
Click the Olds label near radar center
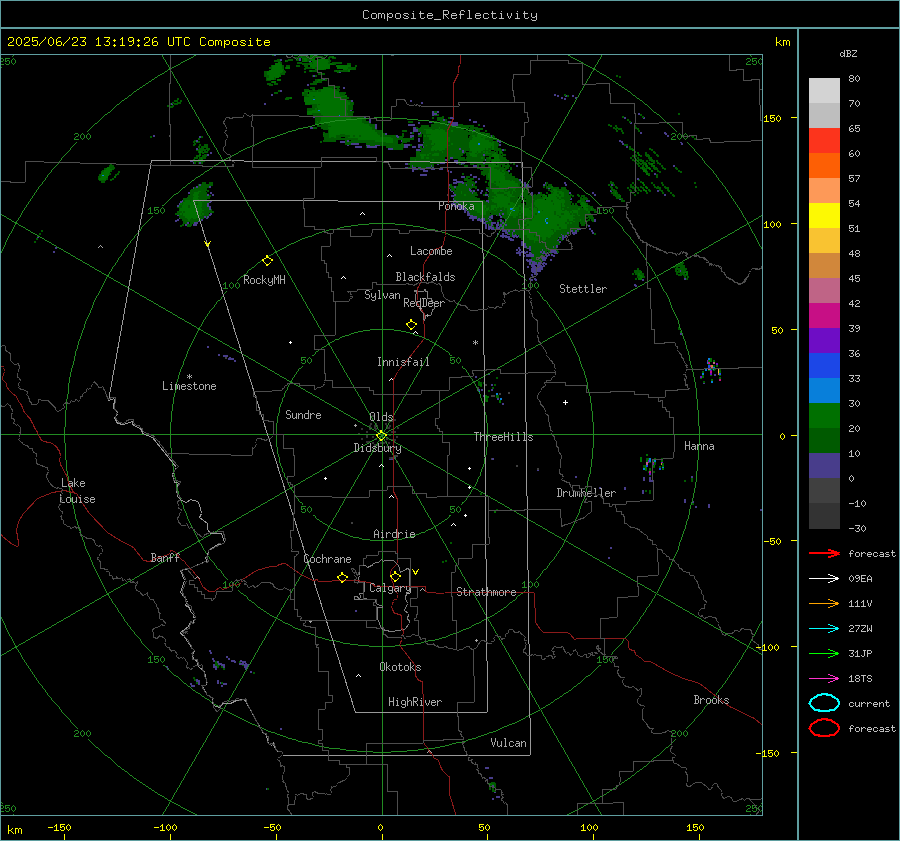(381, 417)
